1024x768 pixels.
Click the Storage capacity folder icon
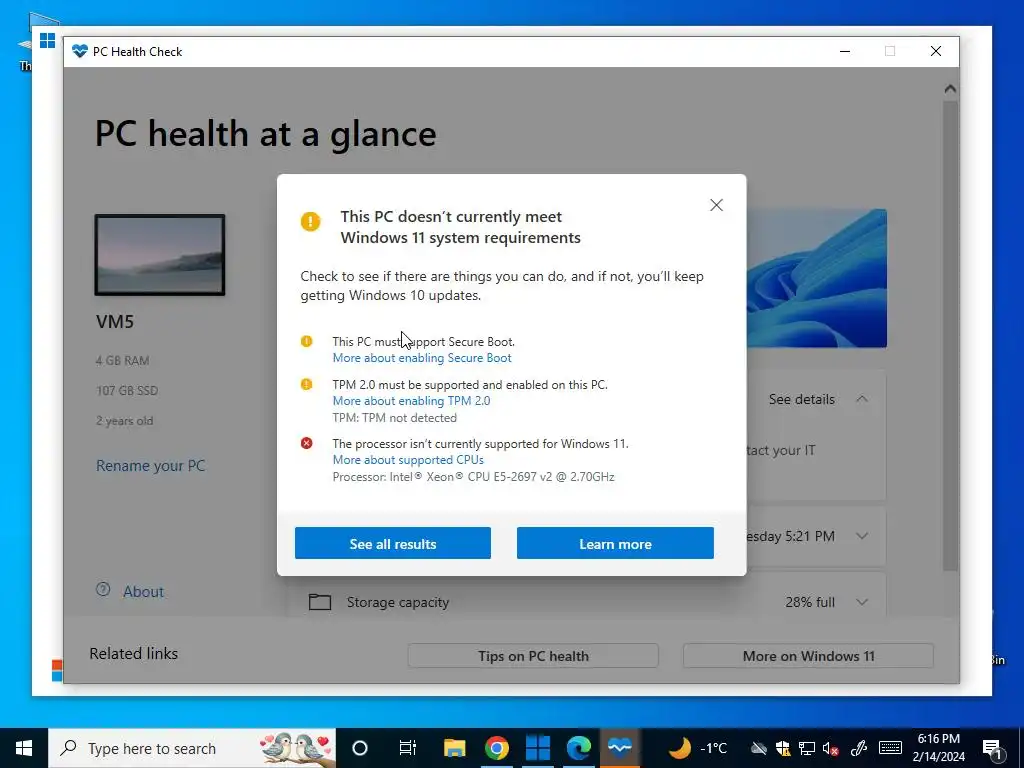(x=319, y=602)
